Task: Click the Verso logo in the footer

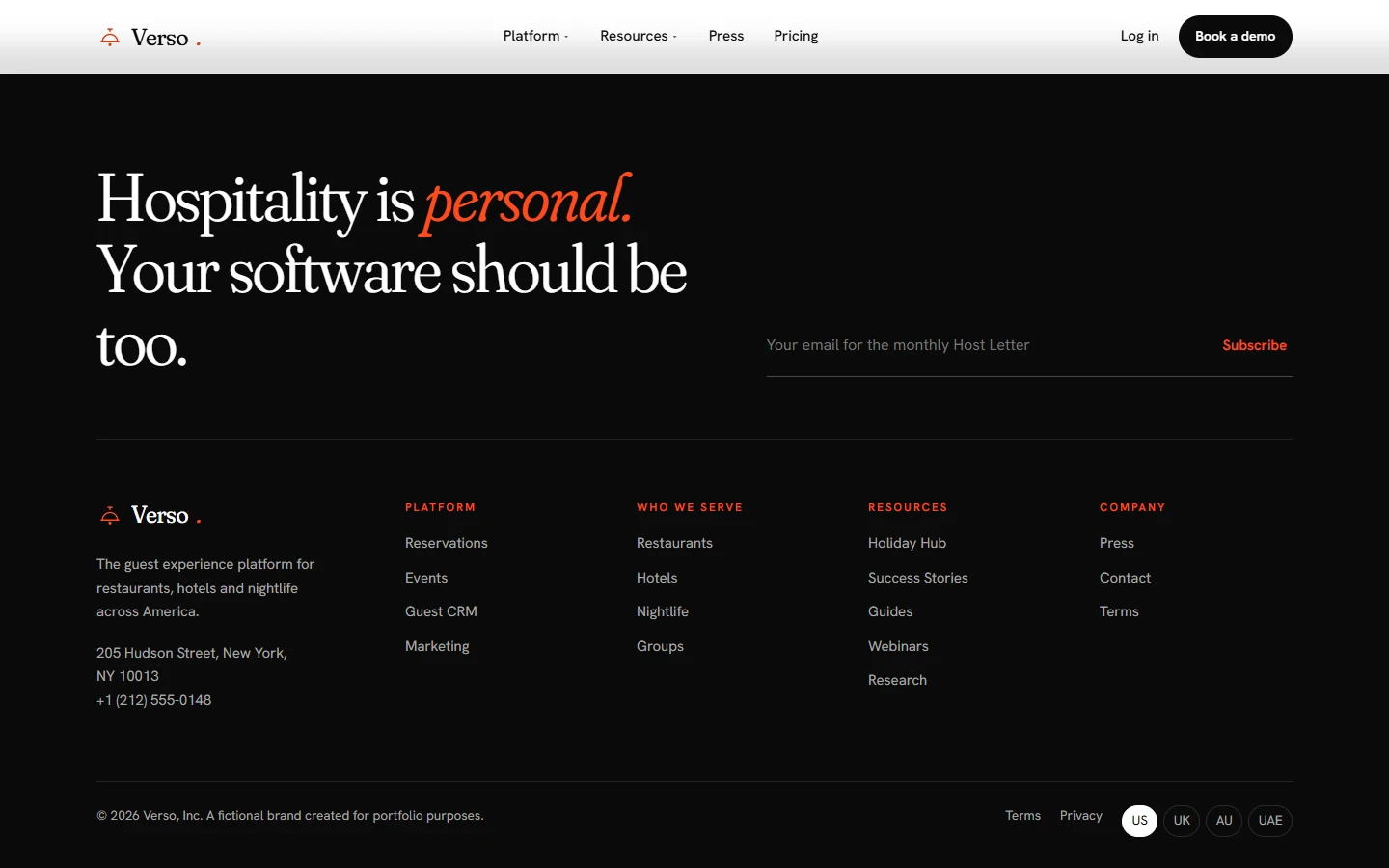Action: coord(150,515)
